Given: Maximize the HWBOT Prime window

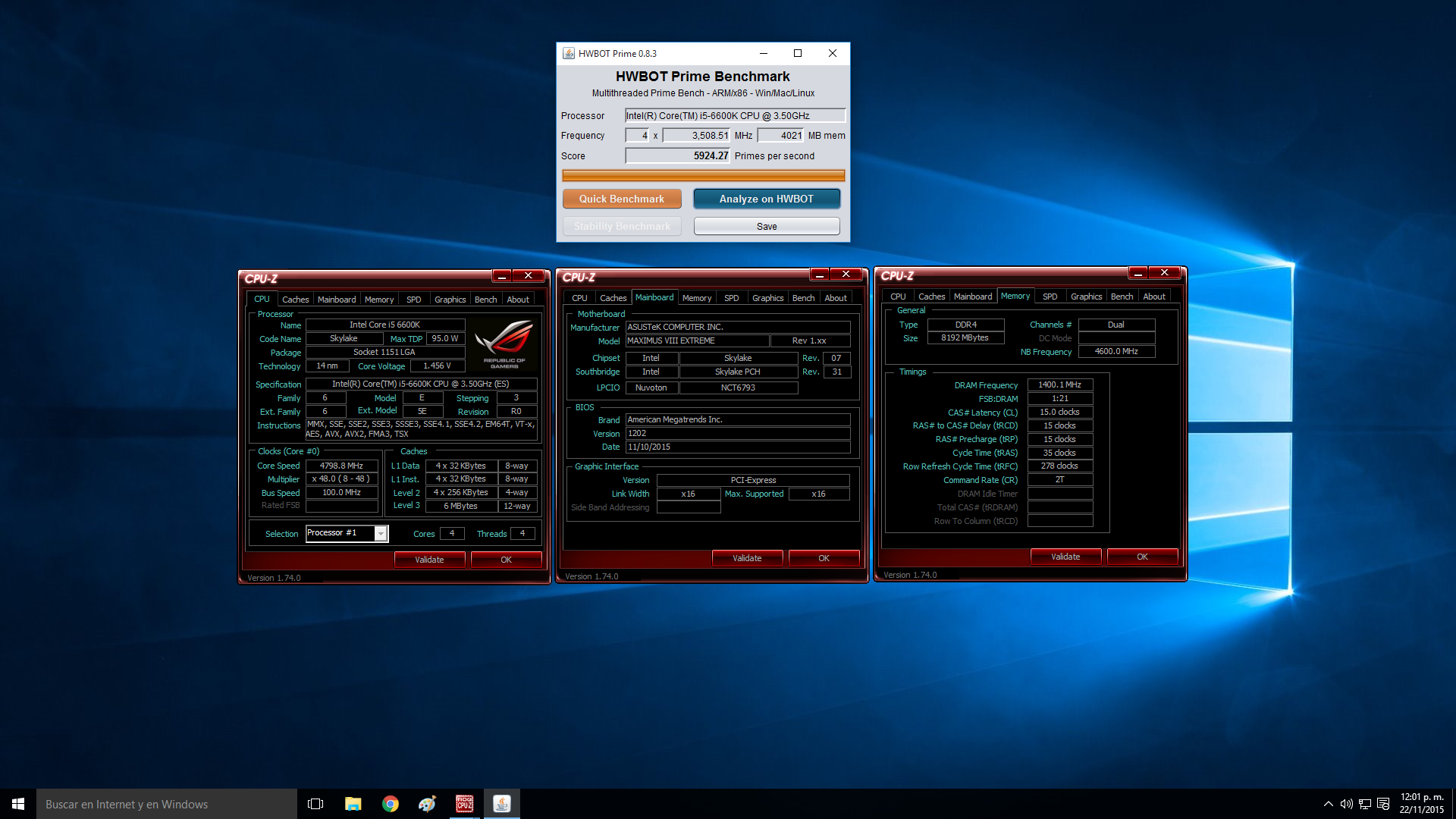Looking at the screenshot, I should click(x=798, y=53).
